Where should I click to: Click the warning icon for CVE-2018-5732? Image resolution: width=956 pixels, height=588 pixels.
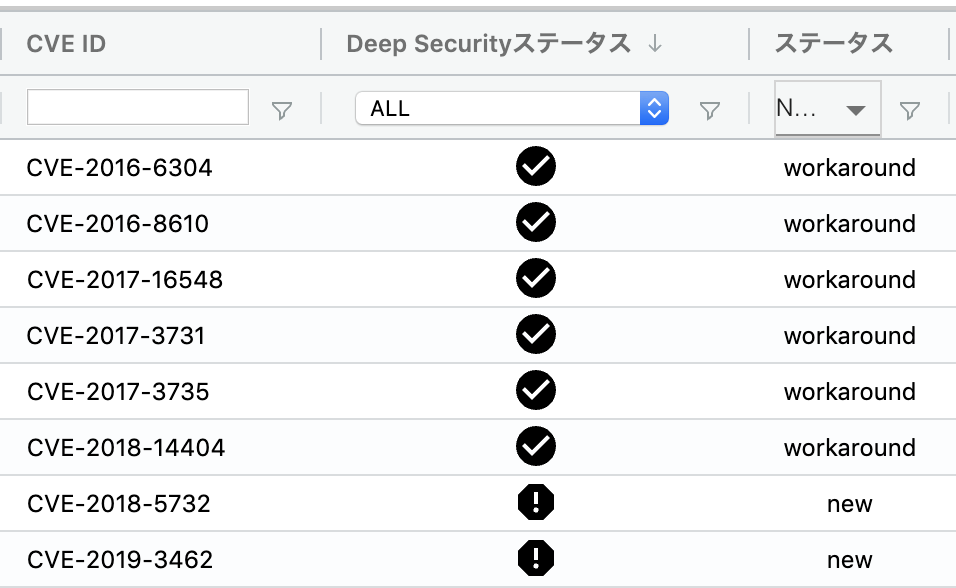[x=536, y=502]
